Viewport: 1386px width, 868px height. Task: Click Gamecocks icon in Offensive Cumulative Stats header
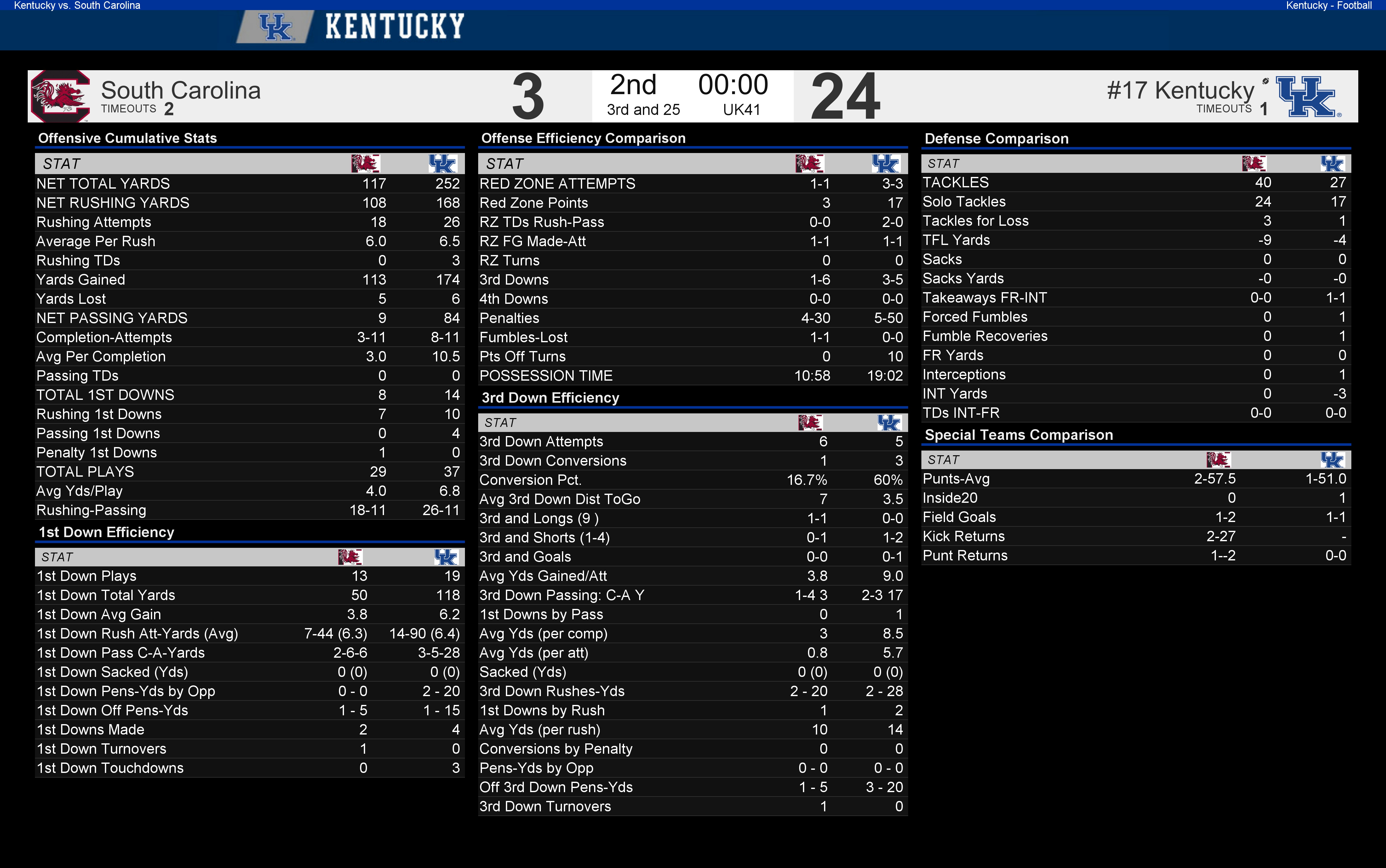tap(365, 164)
